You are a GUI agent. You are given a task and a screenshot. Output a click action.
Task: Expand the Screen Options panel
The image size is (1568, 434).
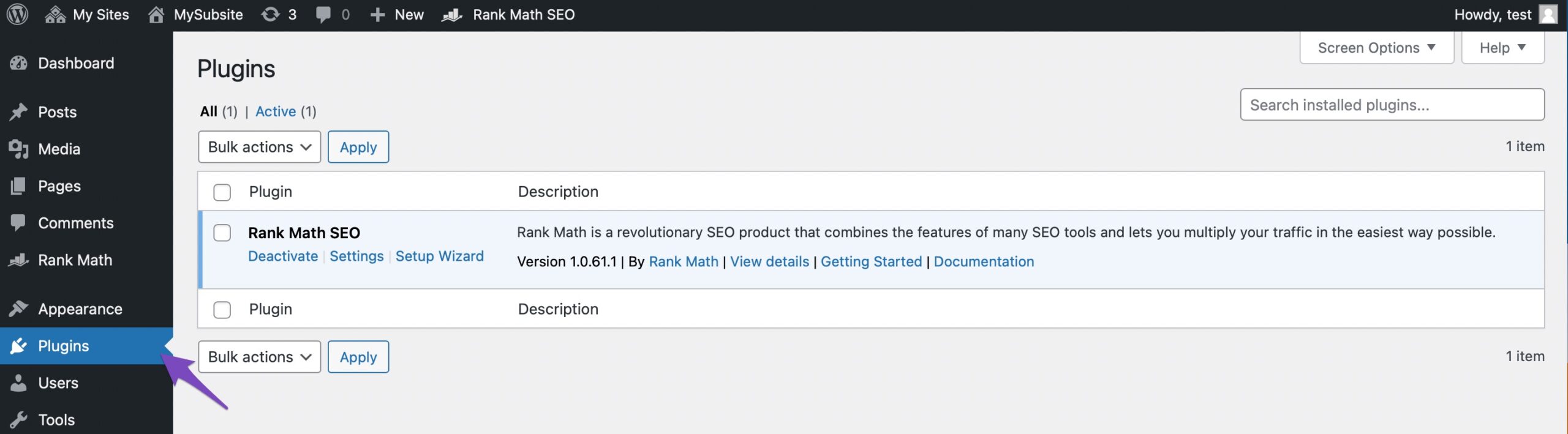coord(1376,48)
